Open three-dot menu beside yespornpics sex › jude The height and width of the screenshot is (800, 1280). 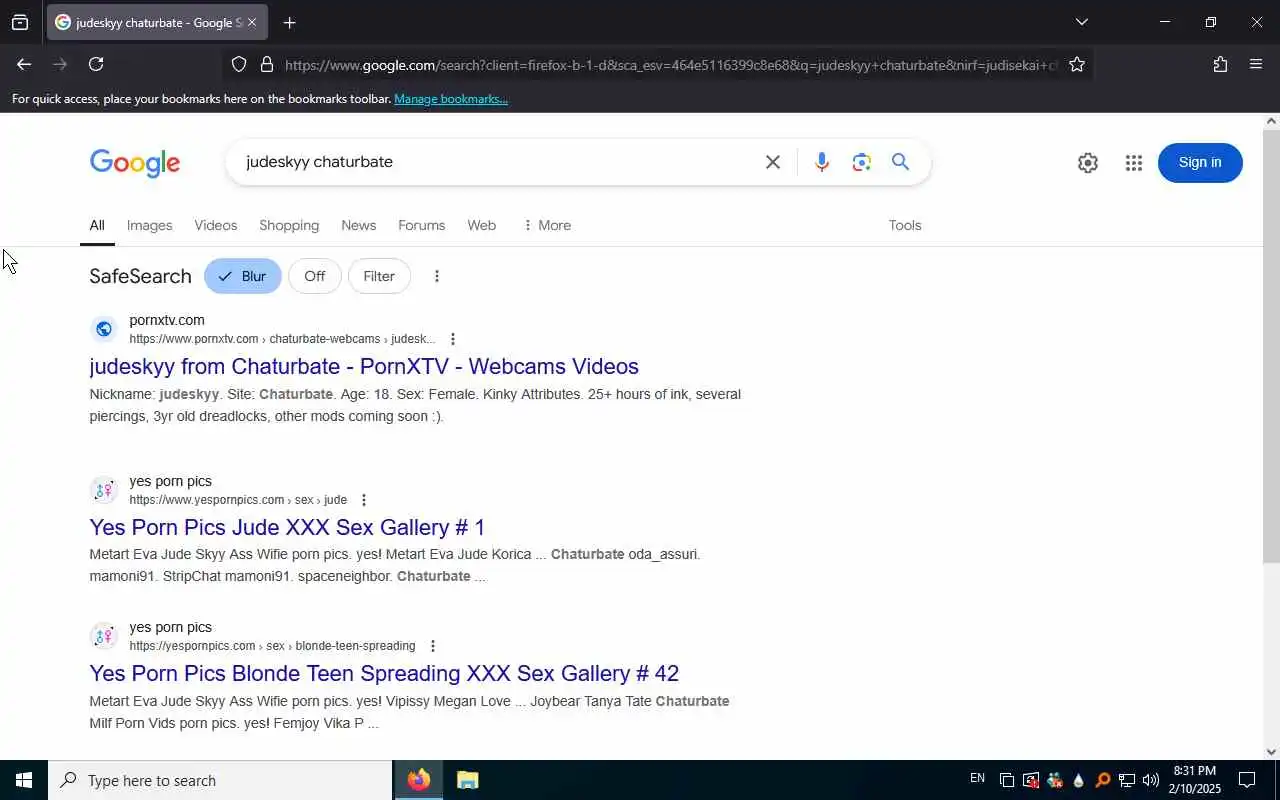tap(364, 500)
